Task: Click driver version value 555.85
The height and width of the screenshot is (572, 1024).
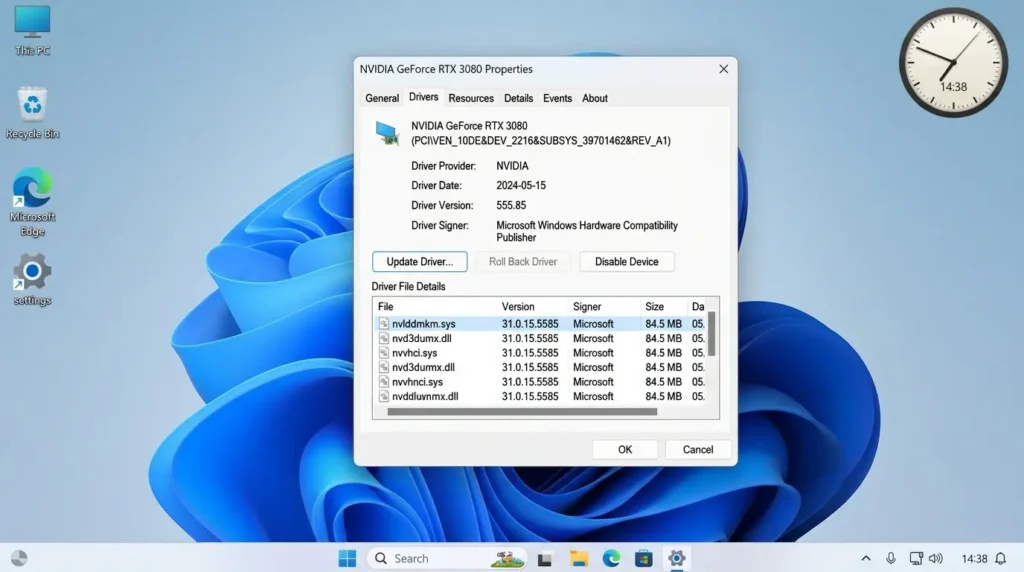Action: 511,205
